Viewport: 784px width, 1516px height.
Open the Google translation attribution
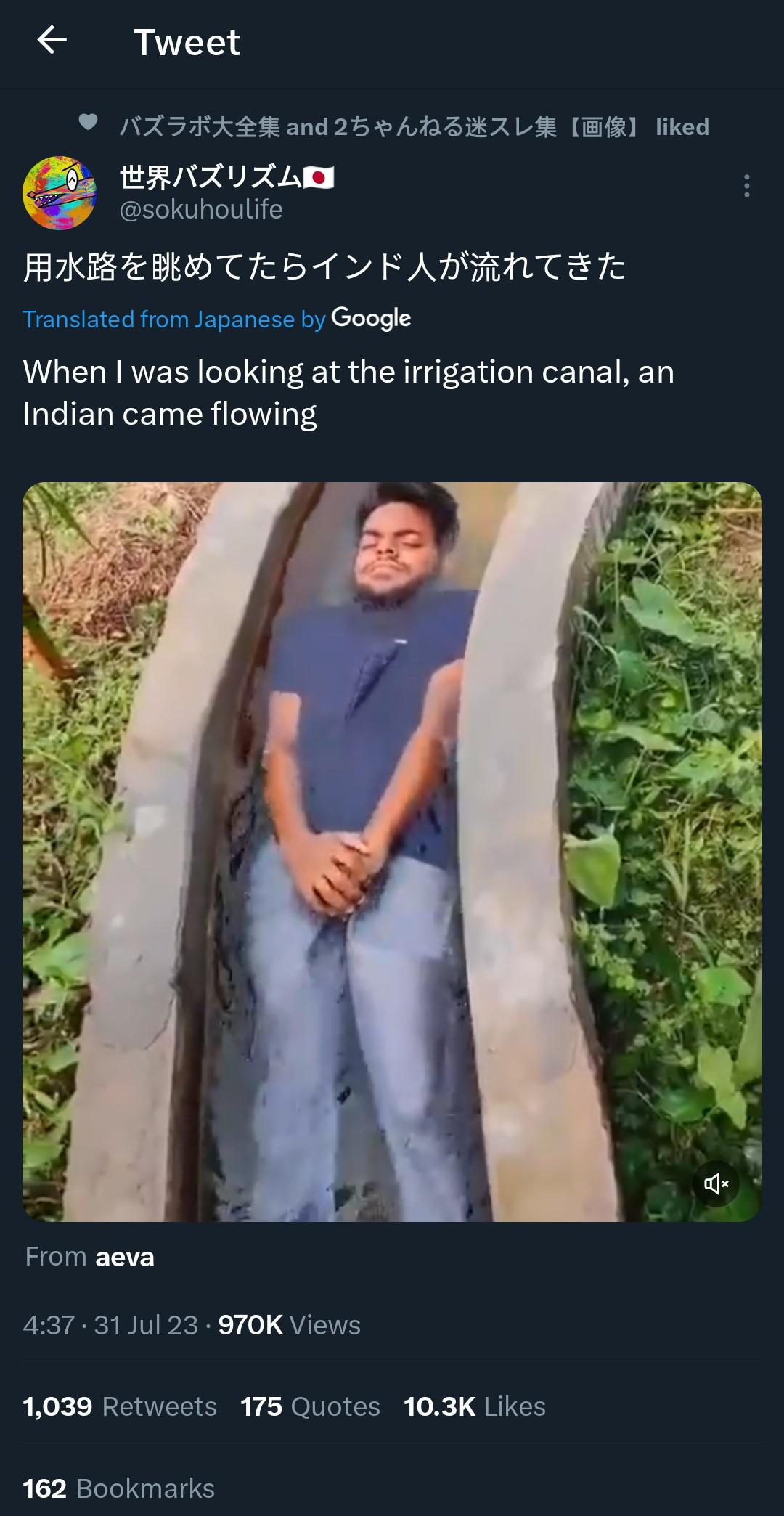point(371,319)
